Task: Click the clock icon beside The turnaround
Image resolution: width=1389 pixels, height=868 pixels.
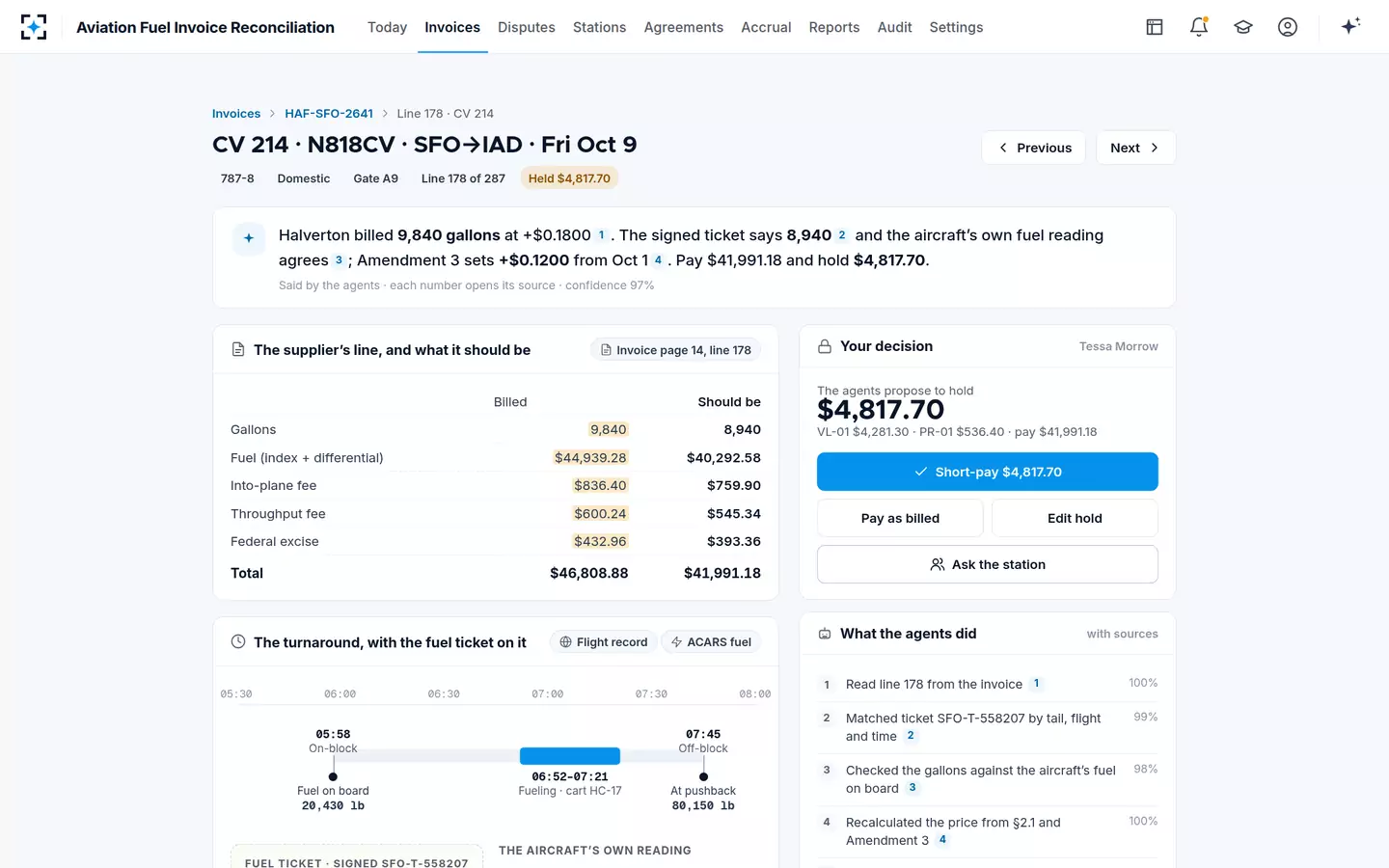Action: [x=238, y=641]
